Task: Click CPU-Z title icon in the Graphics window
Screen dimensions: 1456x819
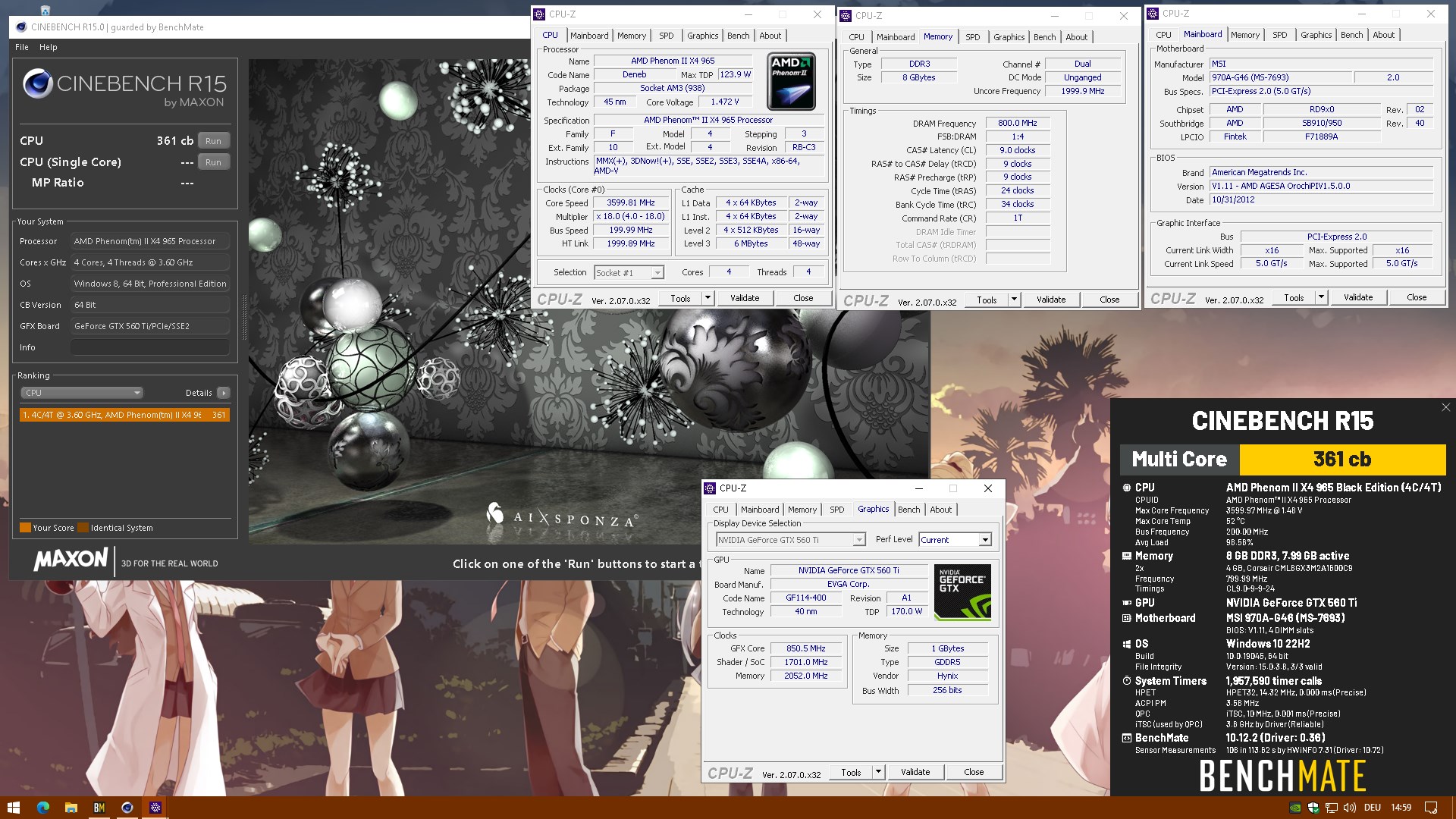Action: tap(710, 488)
